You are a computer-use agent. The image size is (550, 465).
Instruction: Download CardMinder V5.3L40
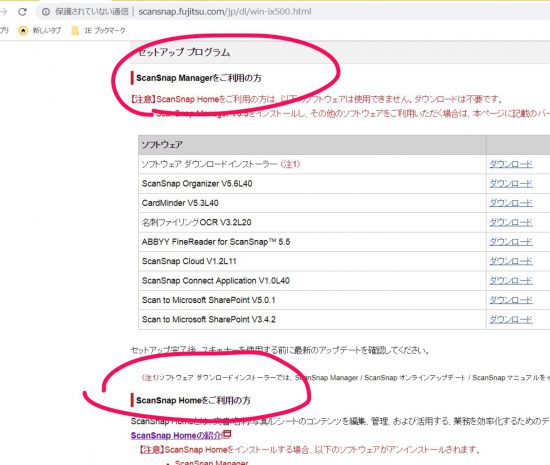click(x=511, y=203)
